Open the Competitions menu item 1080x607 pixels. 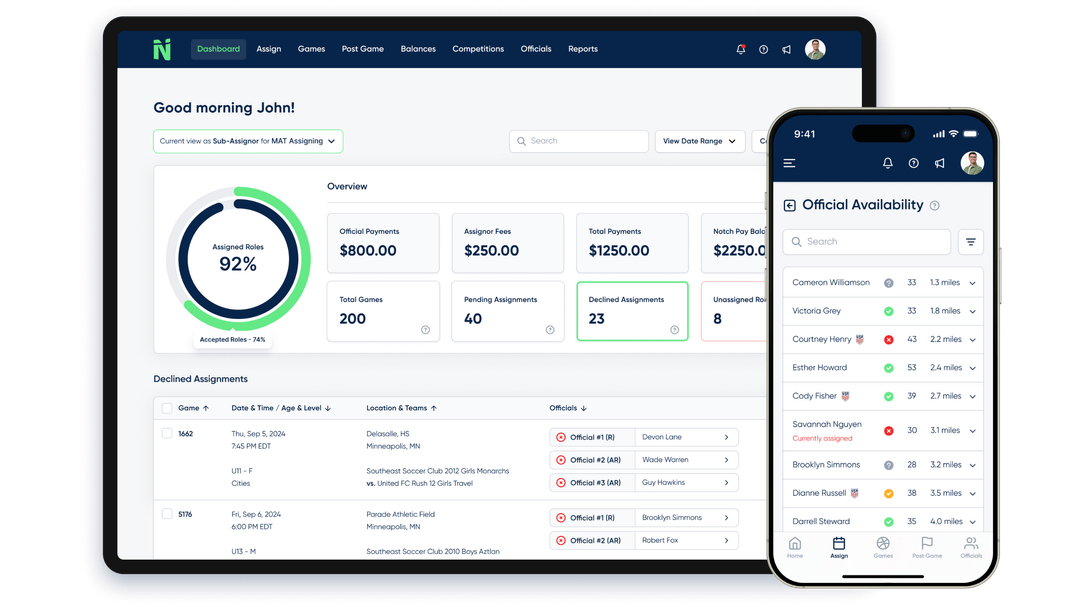coord(477,49)
